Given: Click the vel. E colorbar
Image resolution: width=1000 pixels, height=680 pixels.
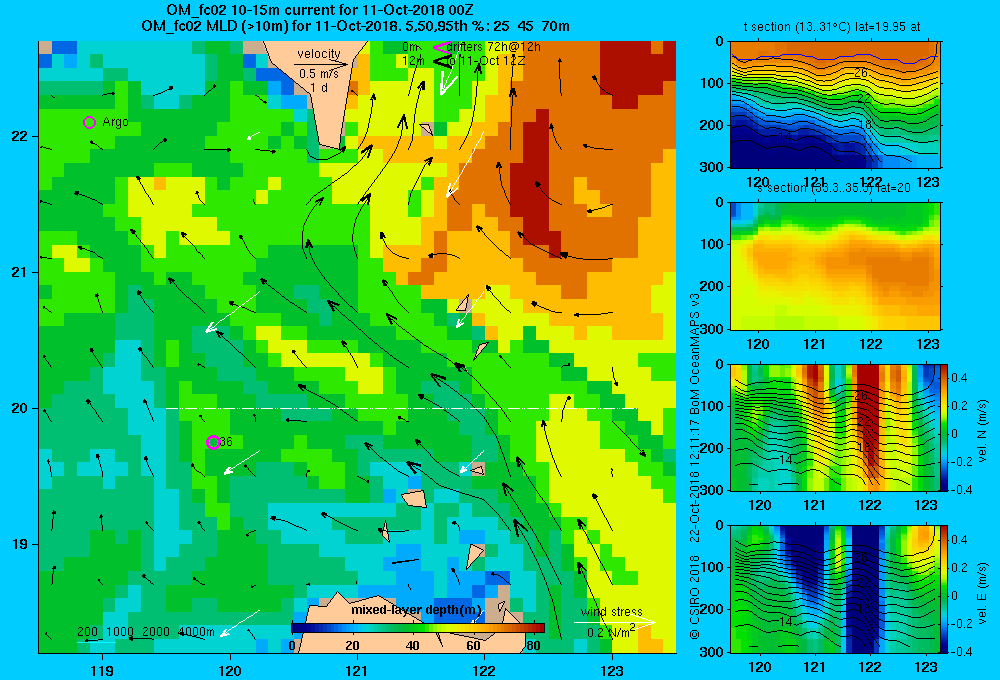Looking at the screenshot, I should click(x=945, y=589).
